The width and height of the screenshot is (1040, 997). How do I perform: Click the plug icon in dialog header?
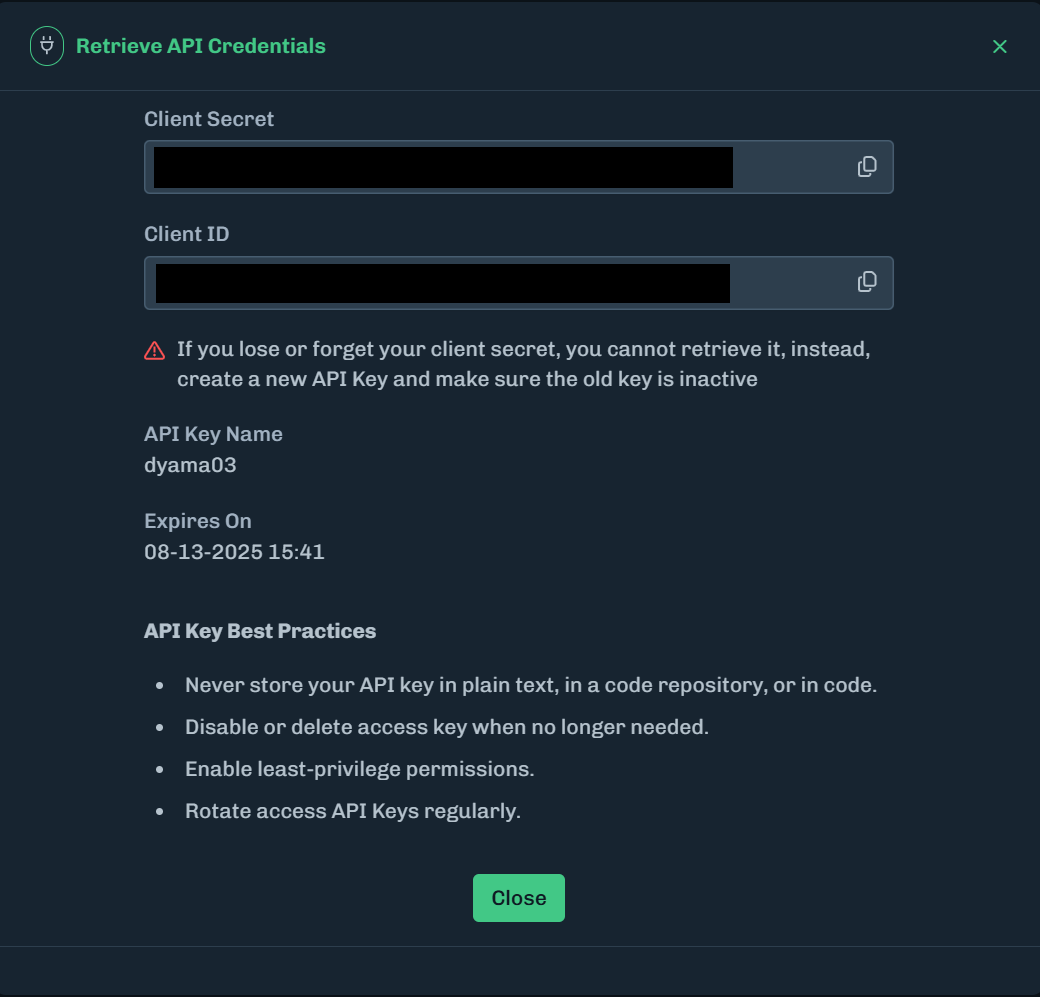tap(46, 46)
